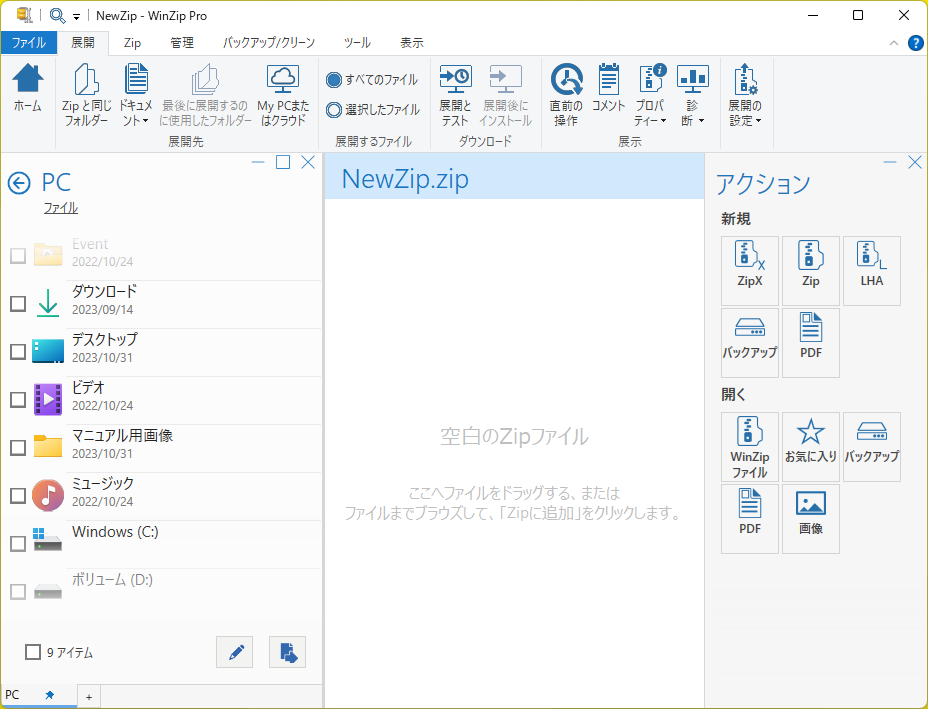This screenshot has height=709, width=928.
Task: Click the pencil edit icon in left pane
Action: [234, 651]
